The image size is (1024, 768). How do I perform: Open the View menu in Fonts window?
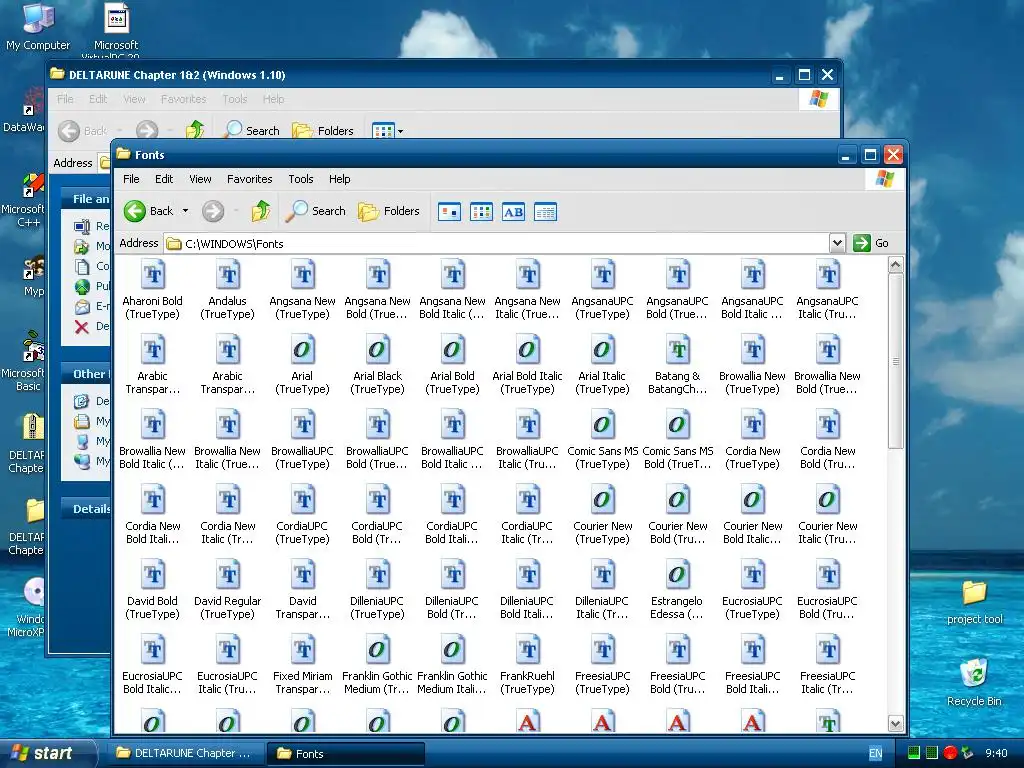[x=200, y=179]
